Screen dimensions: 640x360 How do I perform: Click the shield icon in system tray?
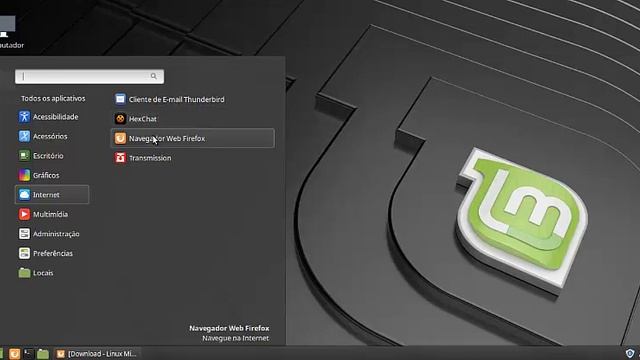point(630,353)
